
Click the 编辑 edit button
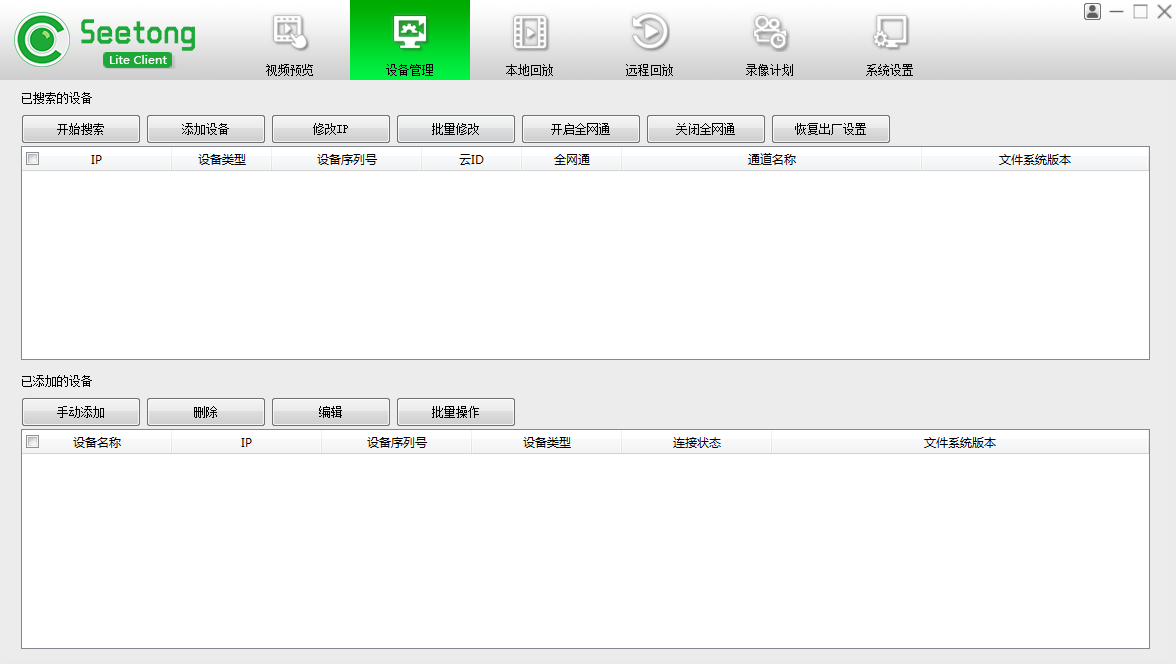330,411
